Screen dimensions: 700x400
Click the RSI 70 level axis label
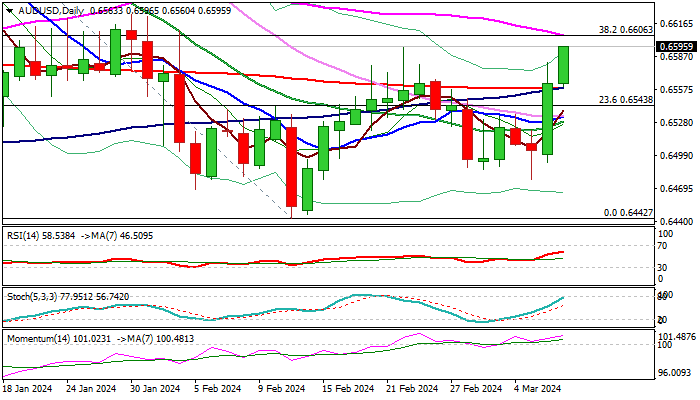coord(662,246)
